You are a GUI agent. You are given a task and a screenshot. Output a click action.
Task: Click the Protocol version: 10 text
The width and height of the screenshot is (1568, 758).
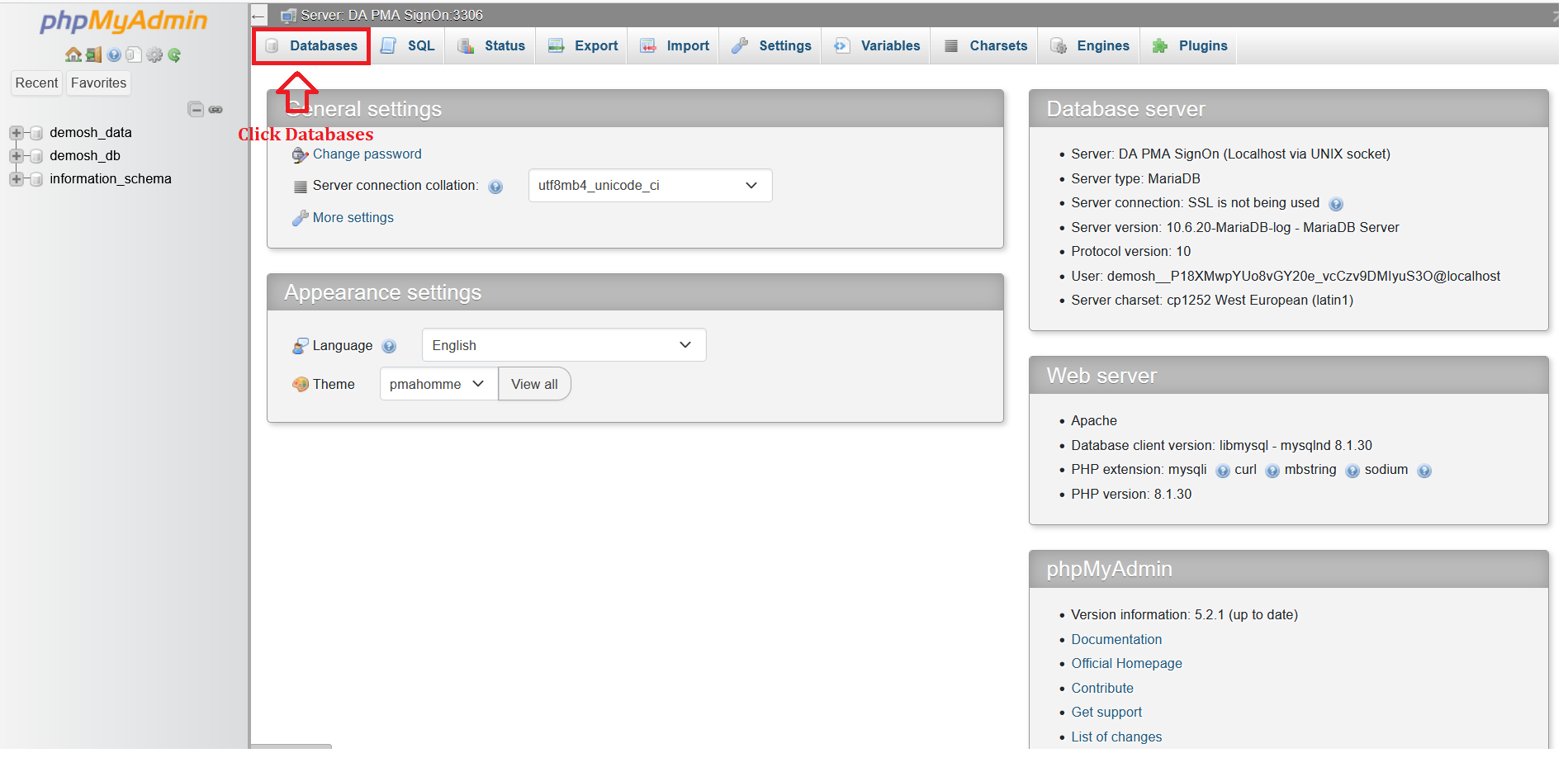1130,252
